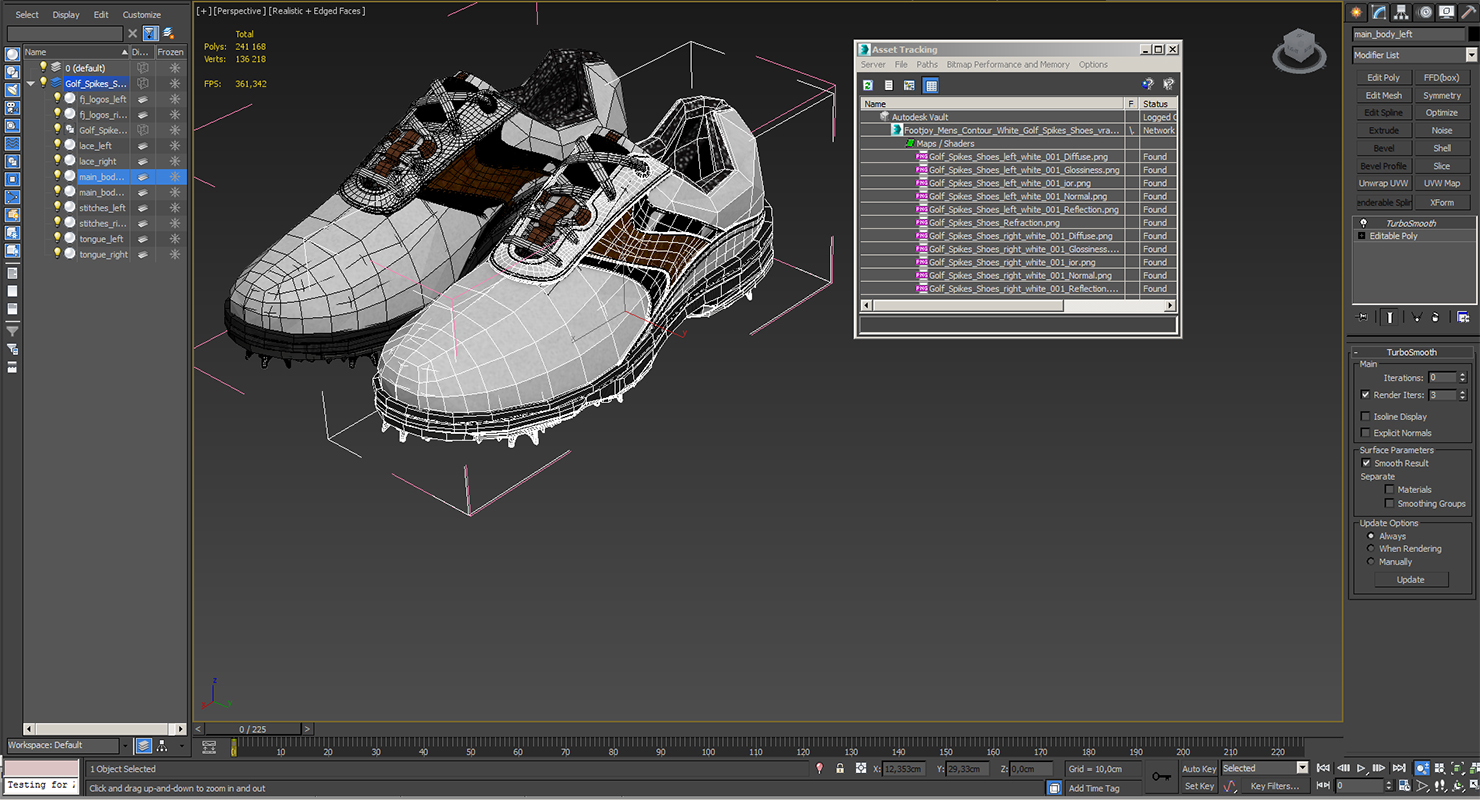Image resolution: width=1480 pixels, height=800 pixels.
Task: Select Manually update radio button
Action: pos(1371,562)
